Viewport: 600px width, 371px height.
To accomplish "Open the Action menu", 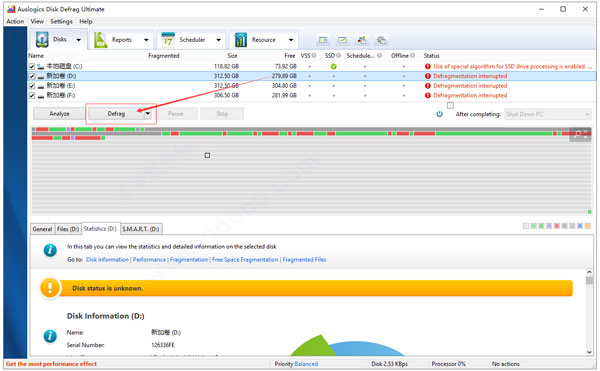I will point(15,21).
